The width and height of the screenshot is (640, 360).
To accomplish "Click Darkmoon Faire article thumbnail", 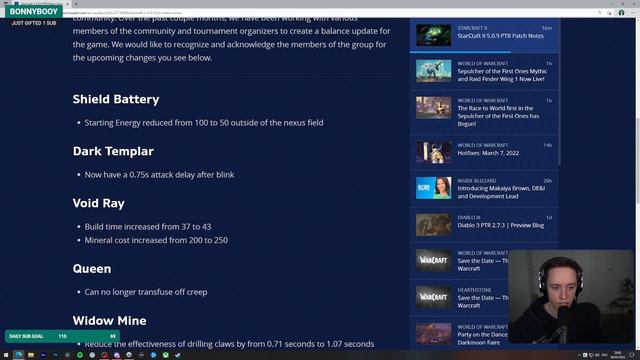I will tap(433, 334).
